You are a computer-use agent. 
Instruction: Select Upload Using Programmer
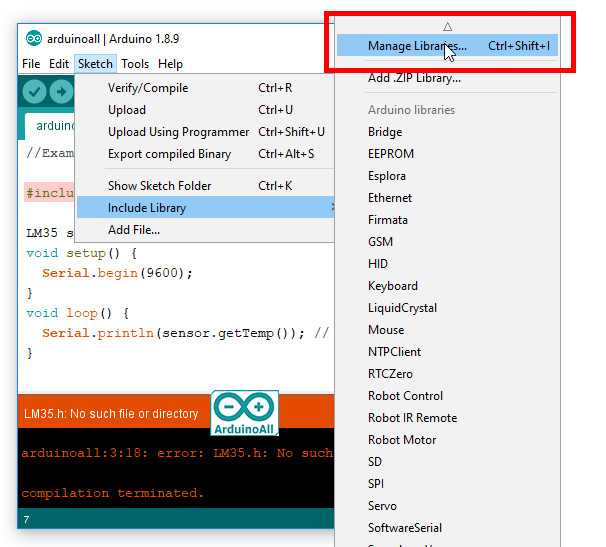point(205,132)
